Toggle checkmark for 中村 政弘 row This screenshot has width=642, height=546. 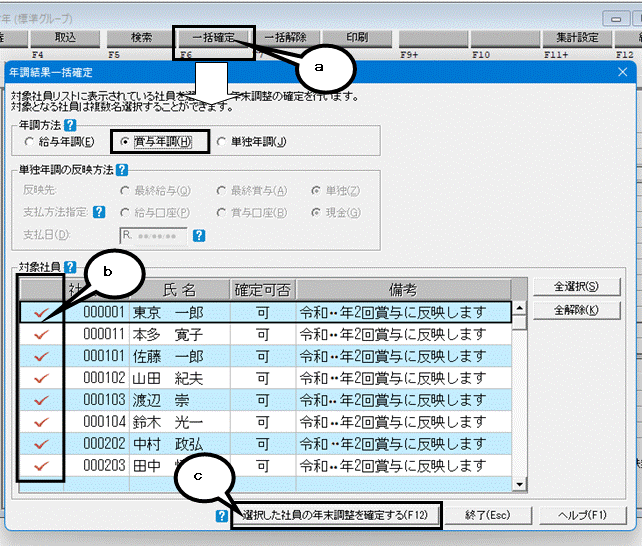coord(41,444)
